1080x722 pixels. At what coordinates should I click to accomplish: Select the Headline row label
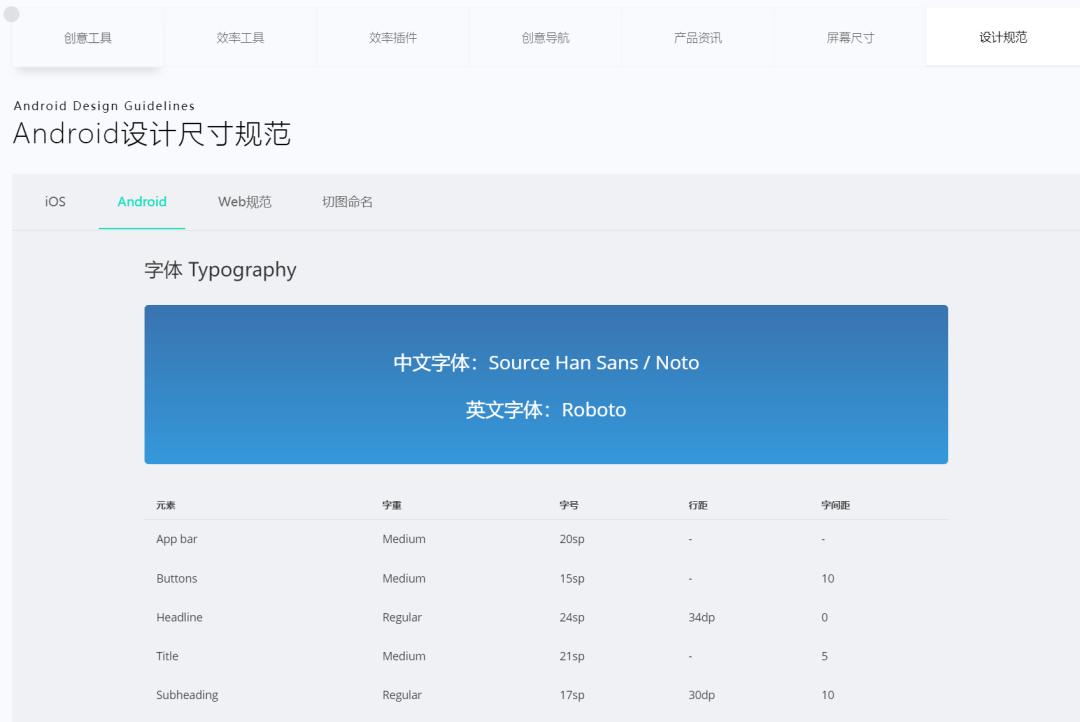coord(179,618)
